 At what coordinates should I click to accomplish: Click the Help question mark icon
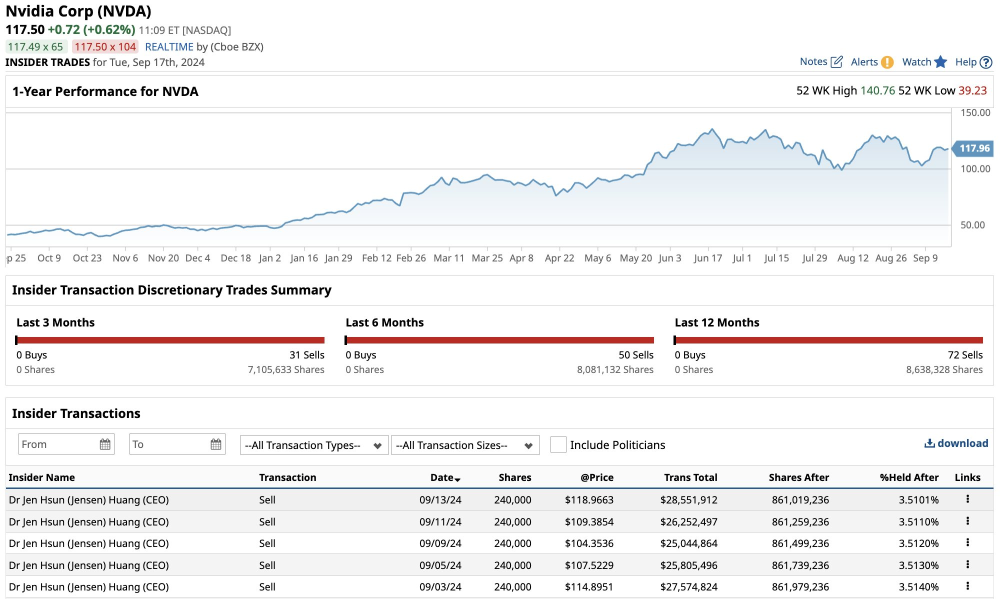pyautogui.click(x=986, y=62)
